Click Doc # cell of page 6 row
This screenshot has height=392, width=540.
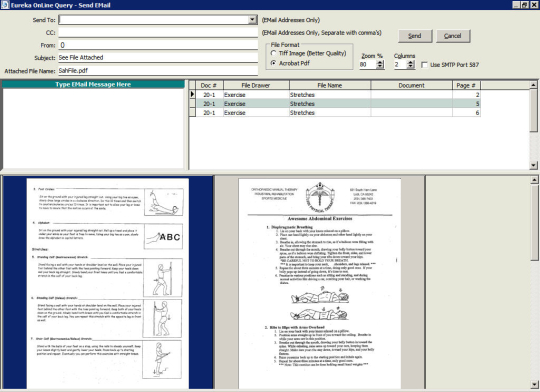[x=209, y=112]
